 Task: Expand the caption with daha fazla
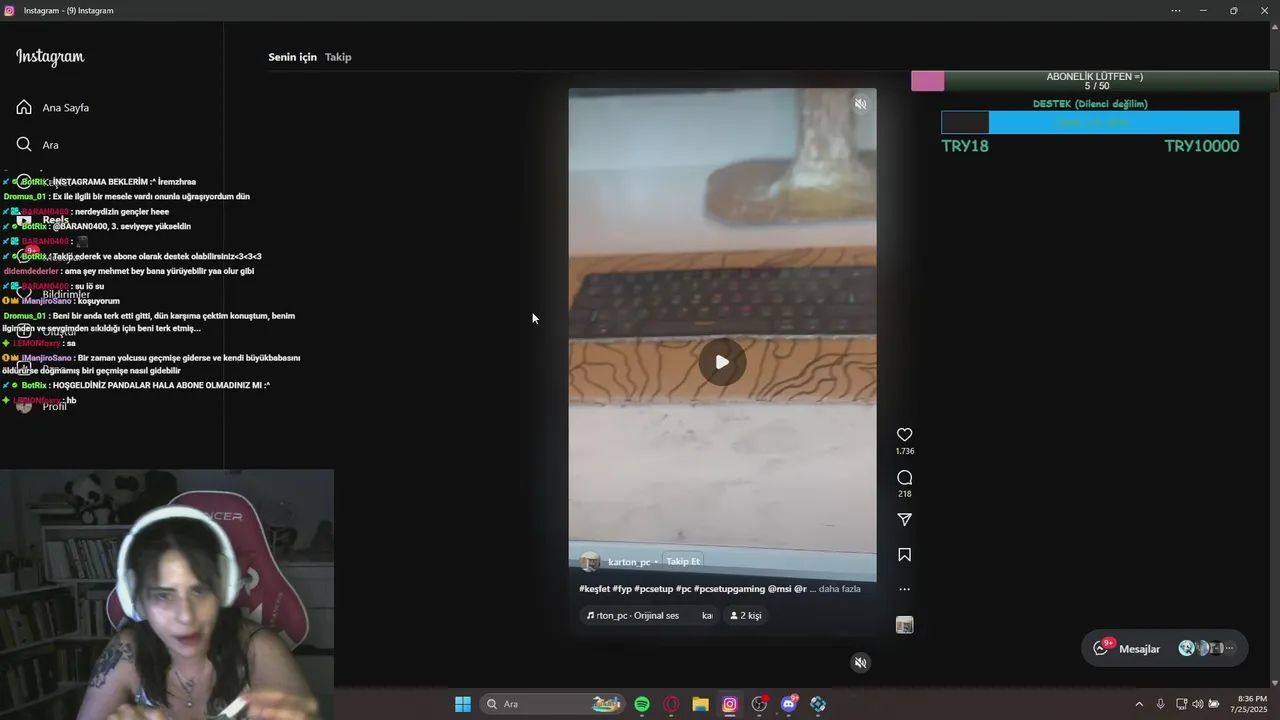click(839, 589)
